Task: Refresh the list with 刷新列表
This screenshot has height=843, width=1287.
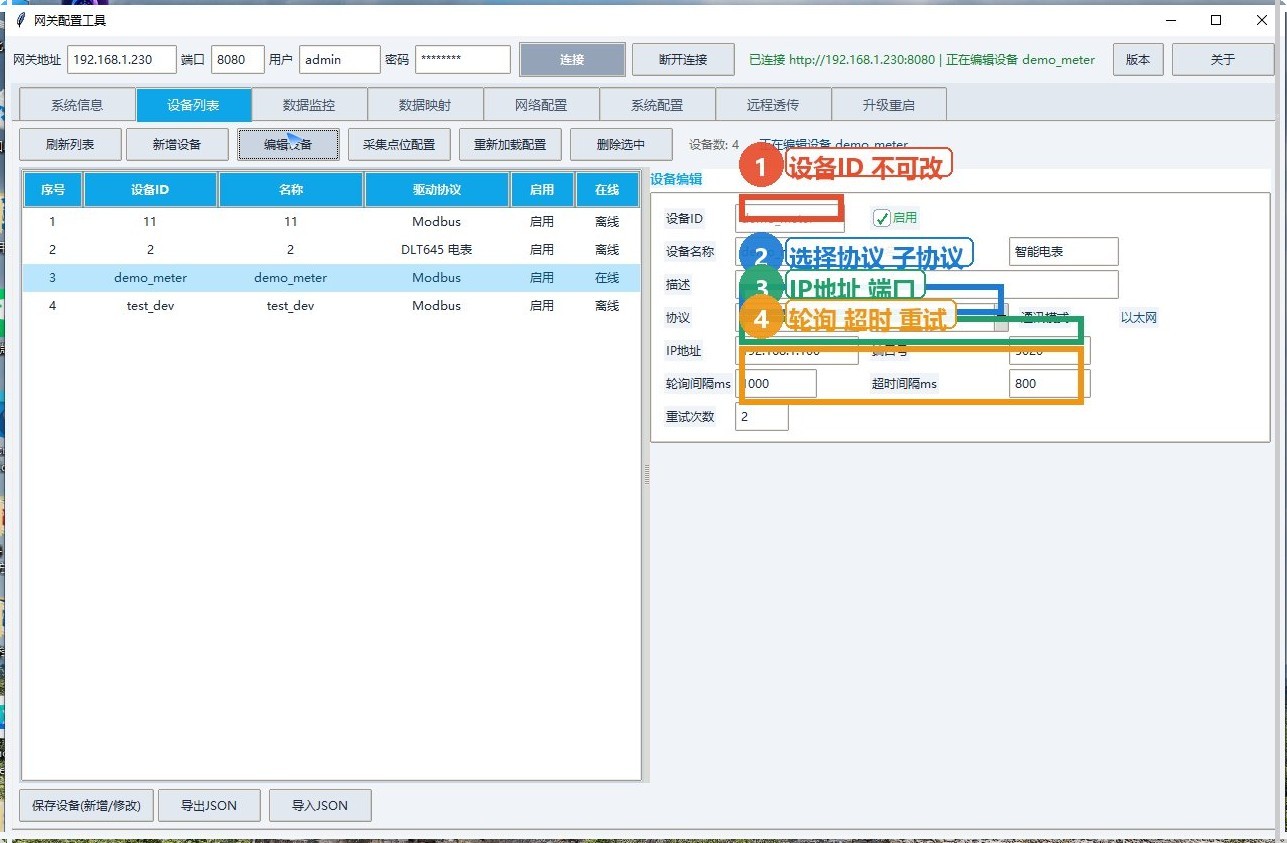Action: click(x=70, y=144)
